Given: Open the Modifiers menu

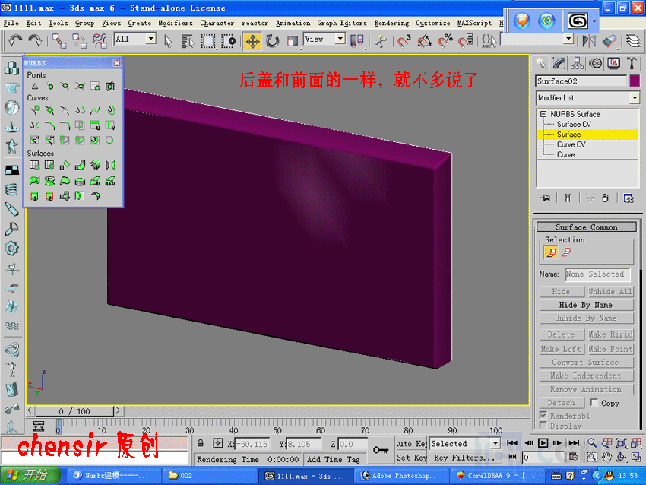Looking at the screenshot, I should (x=176, y=23).
